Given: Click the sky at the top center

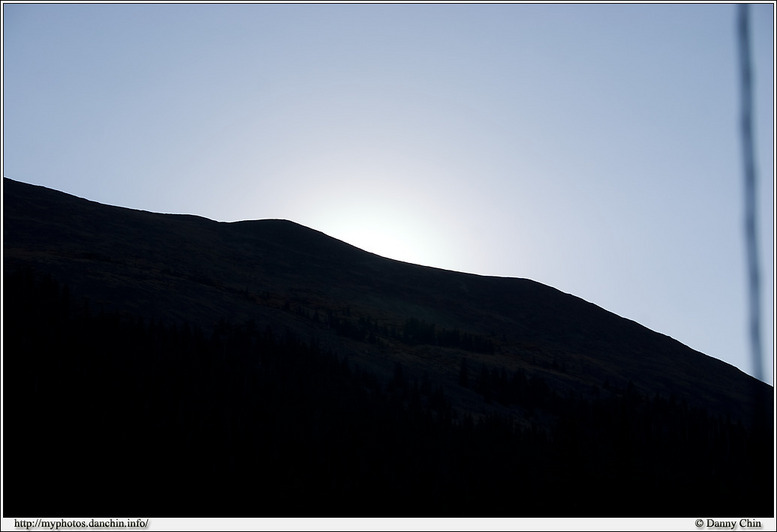Looking at the screenshot, I should [388, 40].
